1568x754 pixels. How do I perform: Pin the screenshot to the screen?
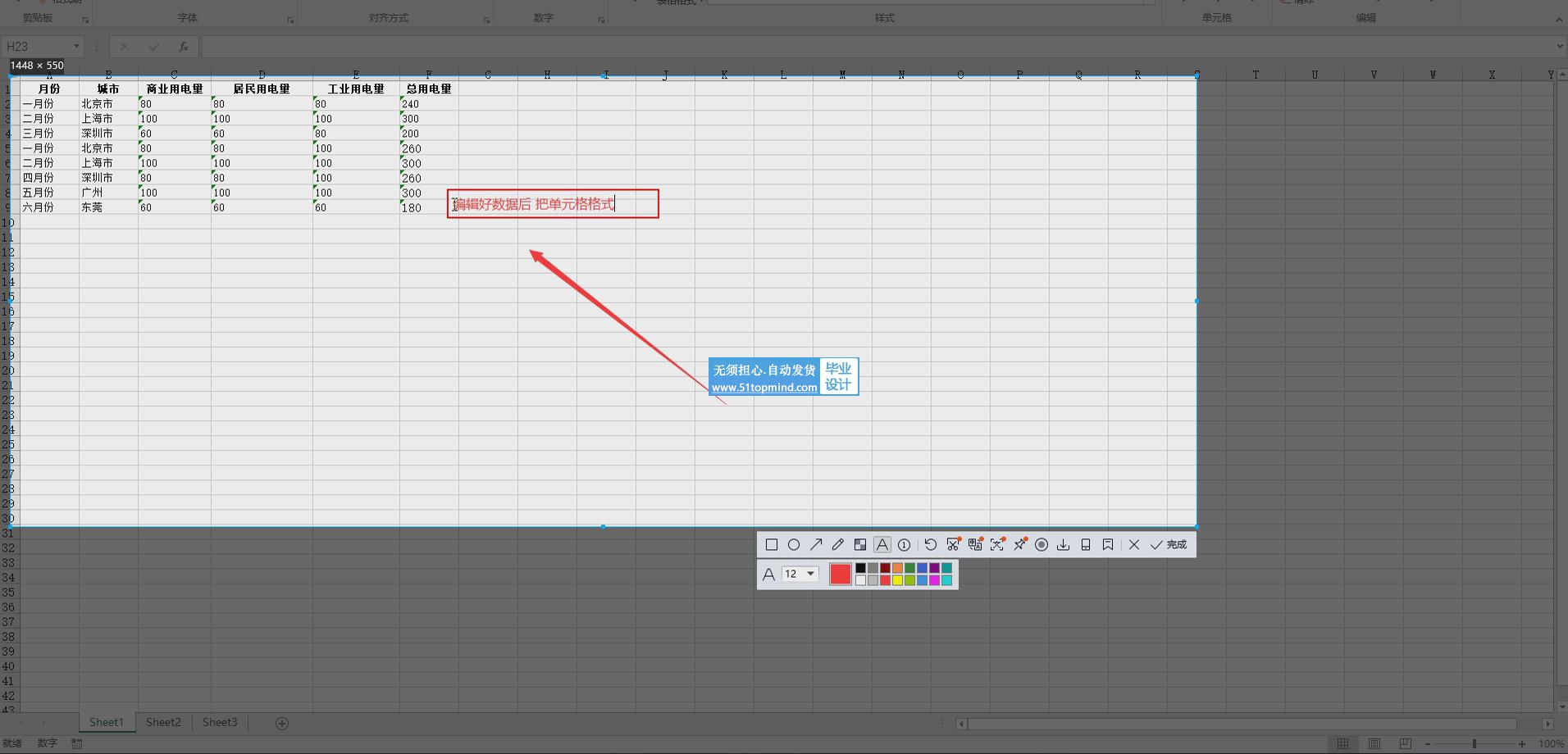(x=1019, y=545)
